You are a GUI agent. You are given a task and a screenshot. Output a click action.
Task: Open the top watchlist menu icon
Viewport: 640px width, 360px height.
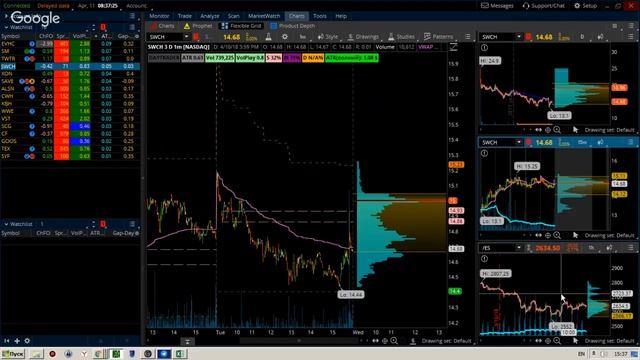tap(132, 27)
